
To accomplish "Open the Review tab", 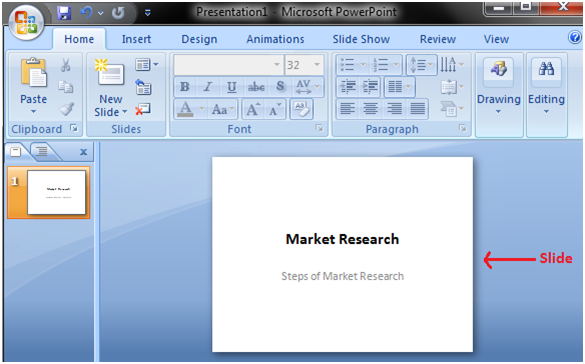I will point(438,39).
